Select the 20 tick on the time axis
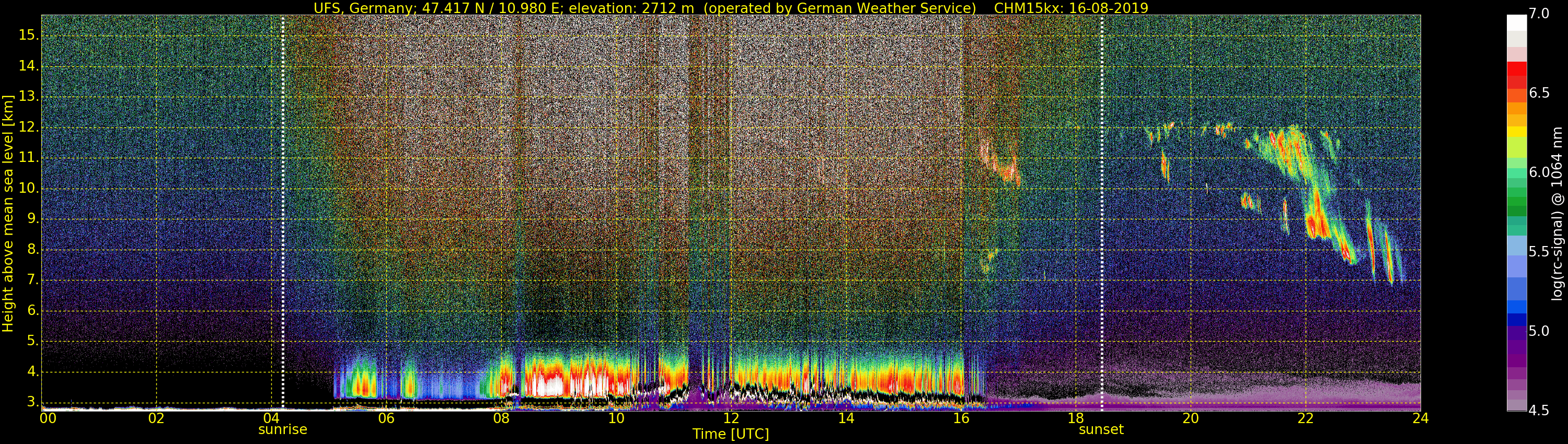This screenshot has height=444, width=1568. coord(1191,418)
